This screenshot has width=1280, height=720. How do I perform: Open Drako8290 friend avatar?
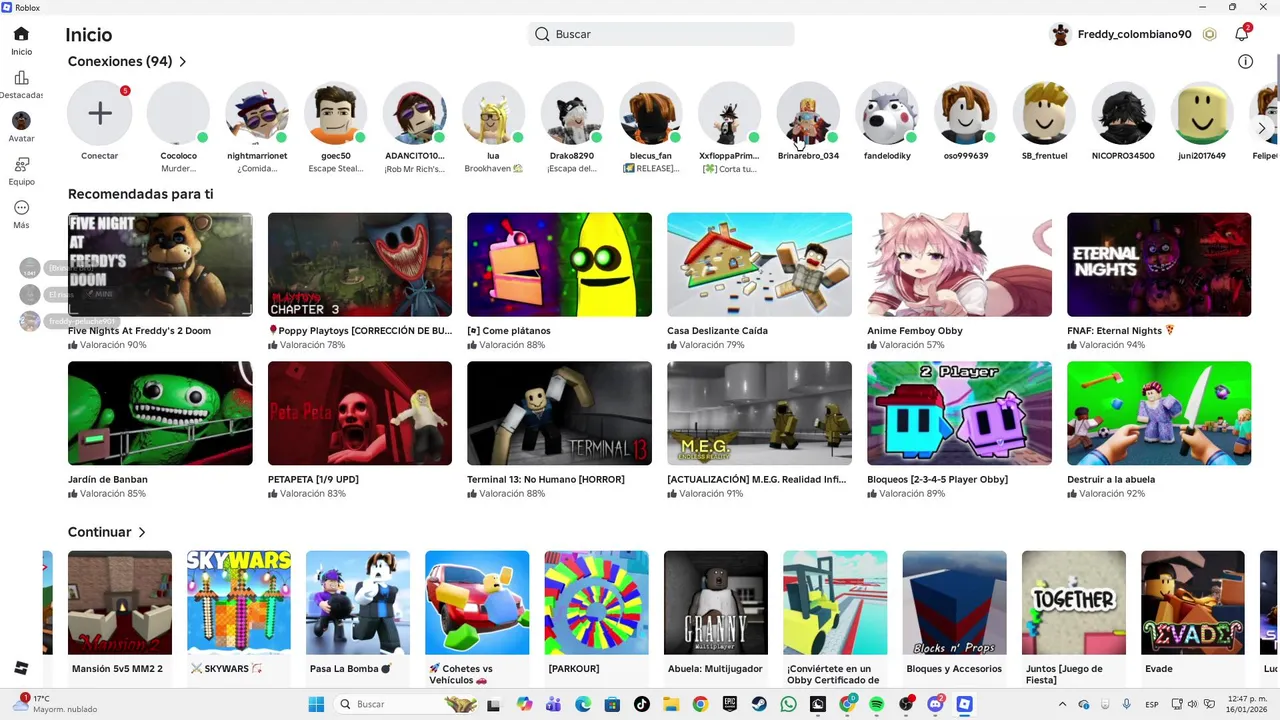point(572,113)
